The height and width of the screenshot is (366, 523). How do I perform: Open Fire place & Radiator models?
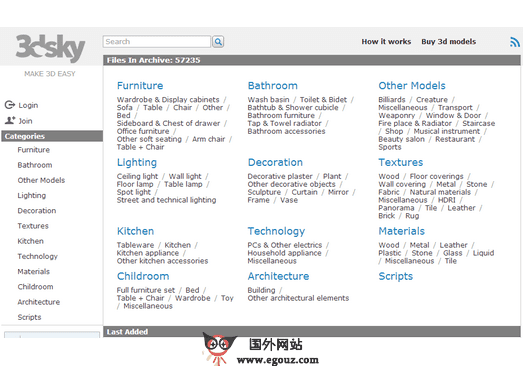pyautogui.click(x=415, y=123)
